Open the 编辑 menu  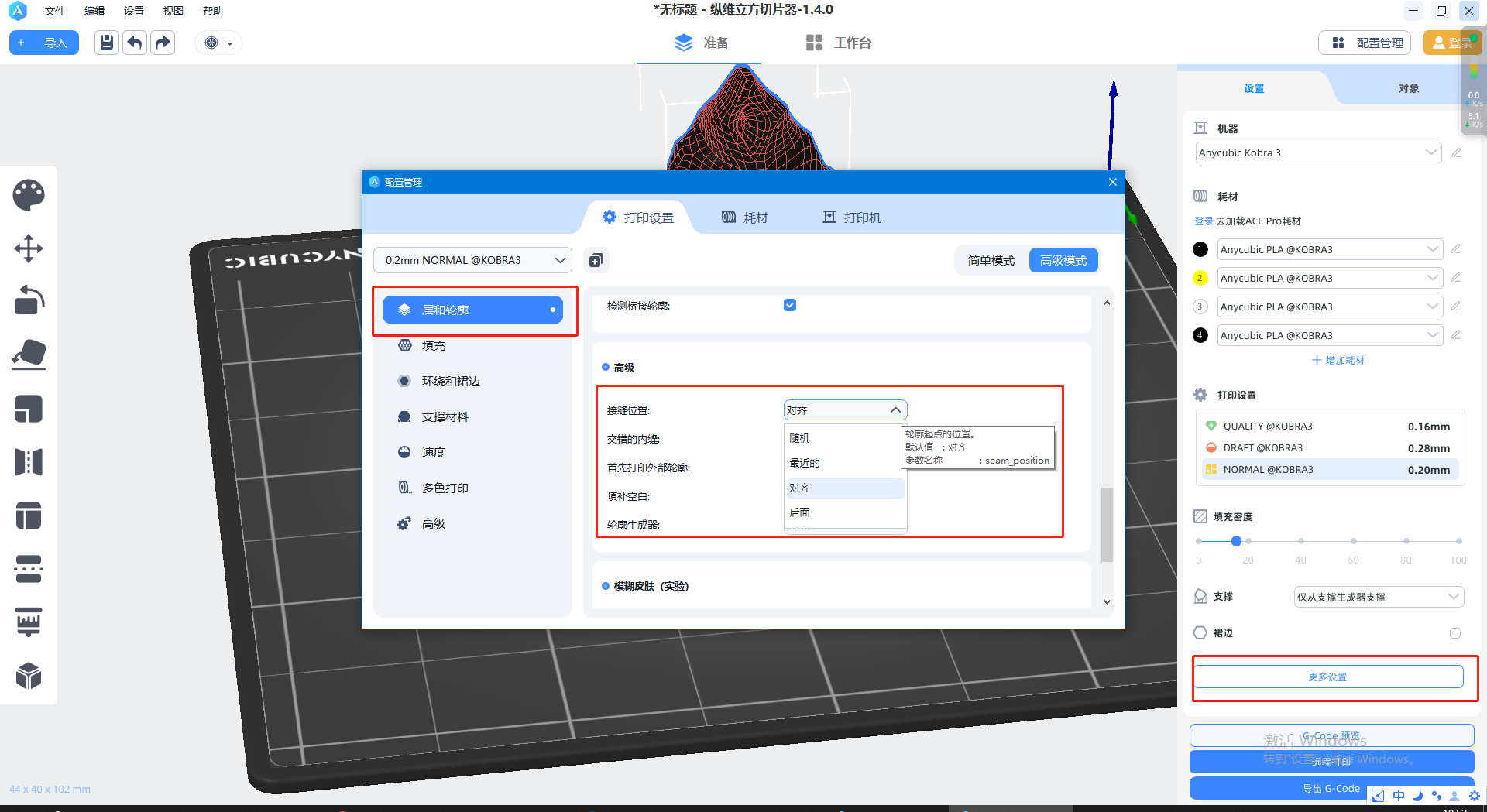94,11
